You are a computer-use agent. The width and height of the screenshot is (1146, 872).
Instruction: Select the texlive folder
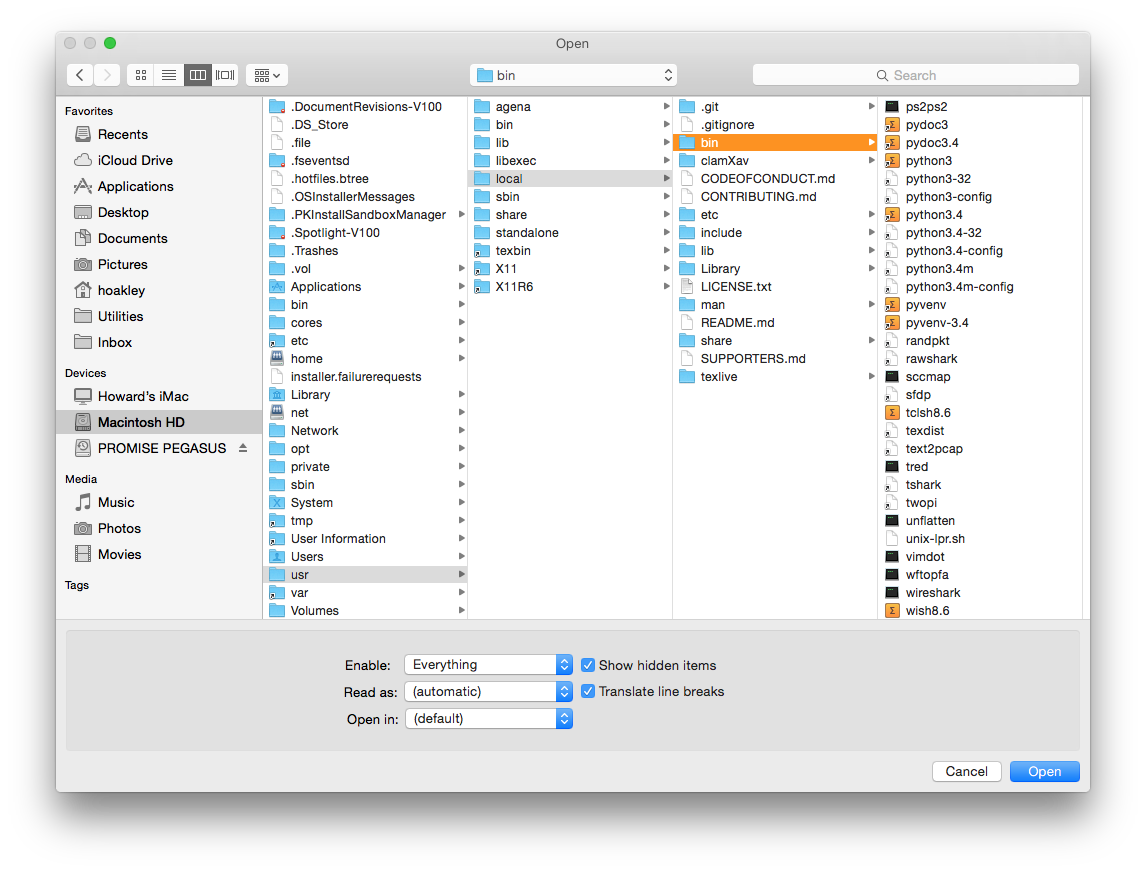tap(719, 376)
